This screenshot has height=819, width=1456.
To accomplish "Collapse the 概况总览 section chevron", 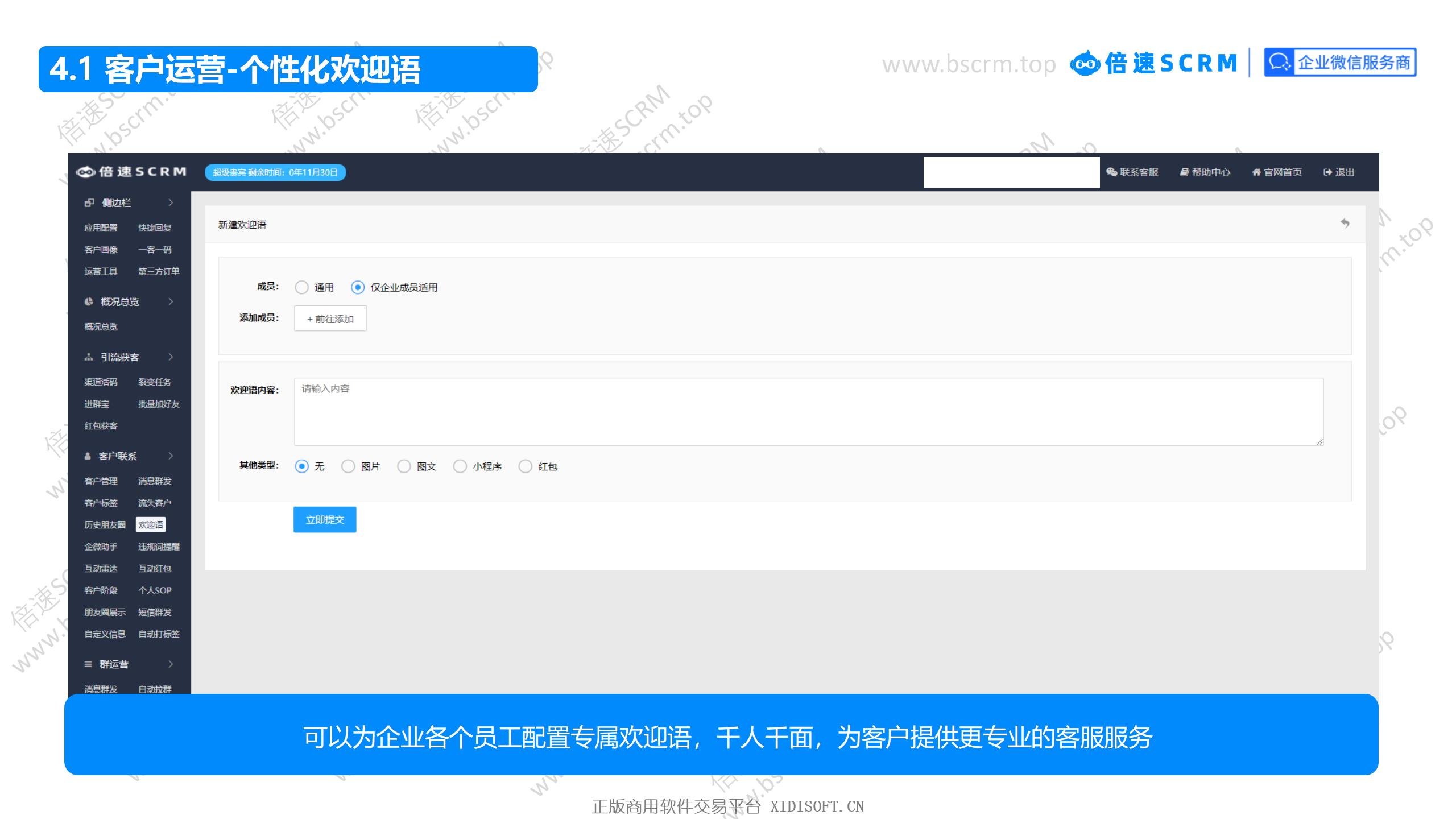I will click(171, 301).
